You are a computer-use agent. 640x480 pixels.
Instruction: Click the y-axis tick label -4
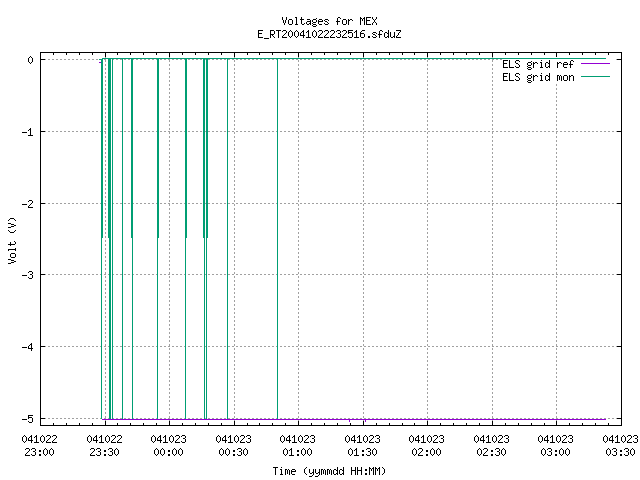point(28,347)
